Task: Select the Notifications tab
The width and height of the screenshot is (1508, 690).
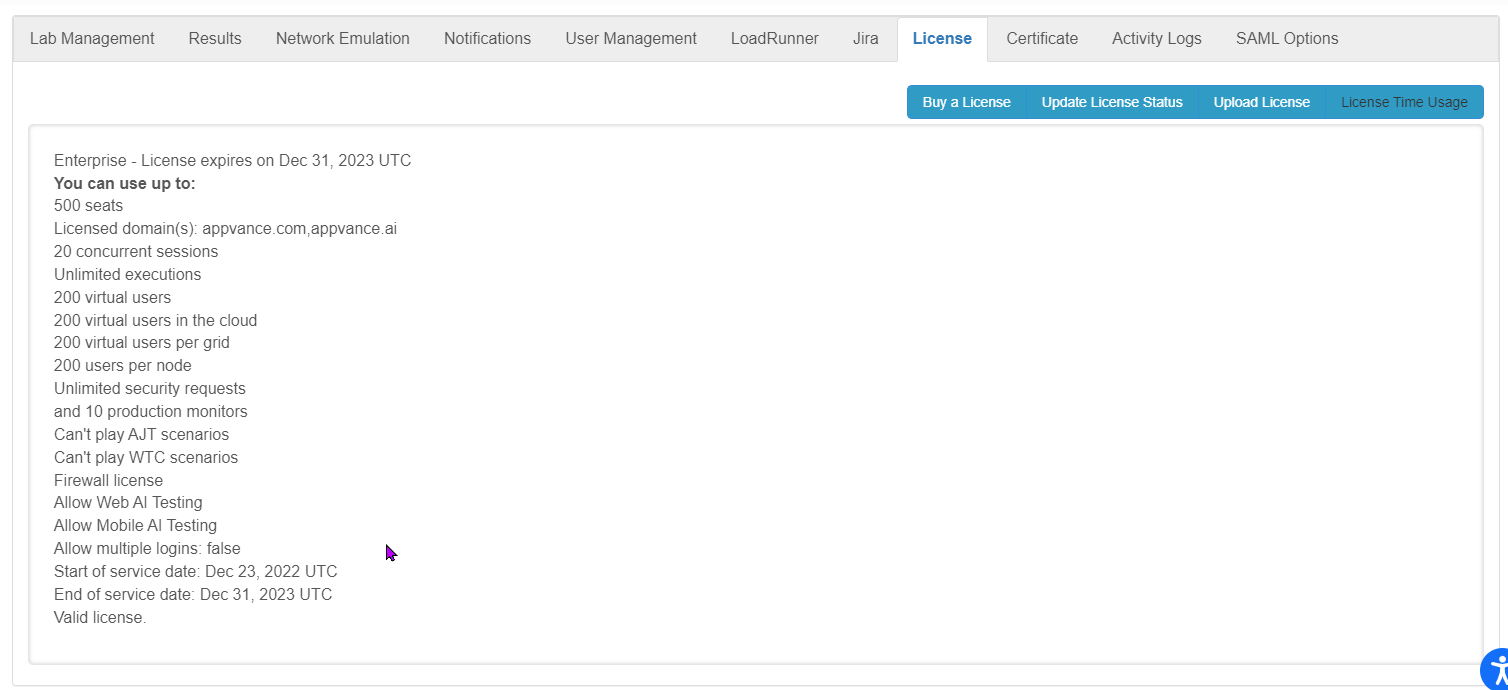Action: coord(487,39)
